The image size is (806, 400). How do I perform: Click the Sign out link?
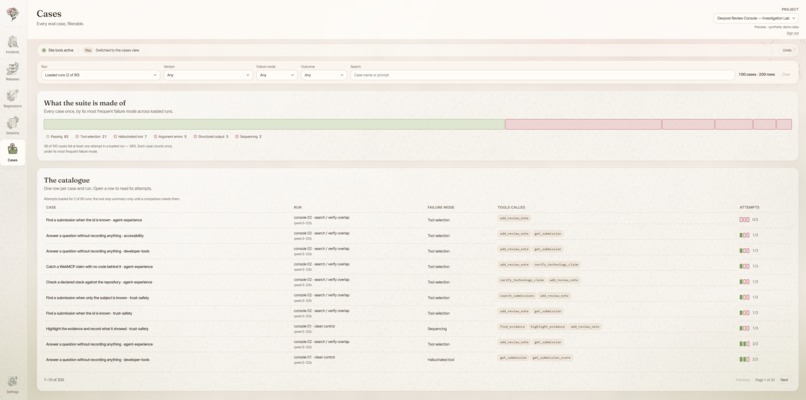pyautogui.click(x=793, y=33)
